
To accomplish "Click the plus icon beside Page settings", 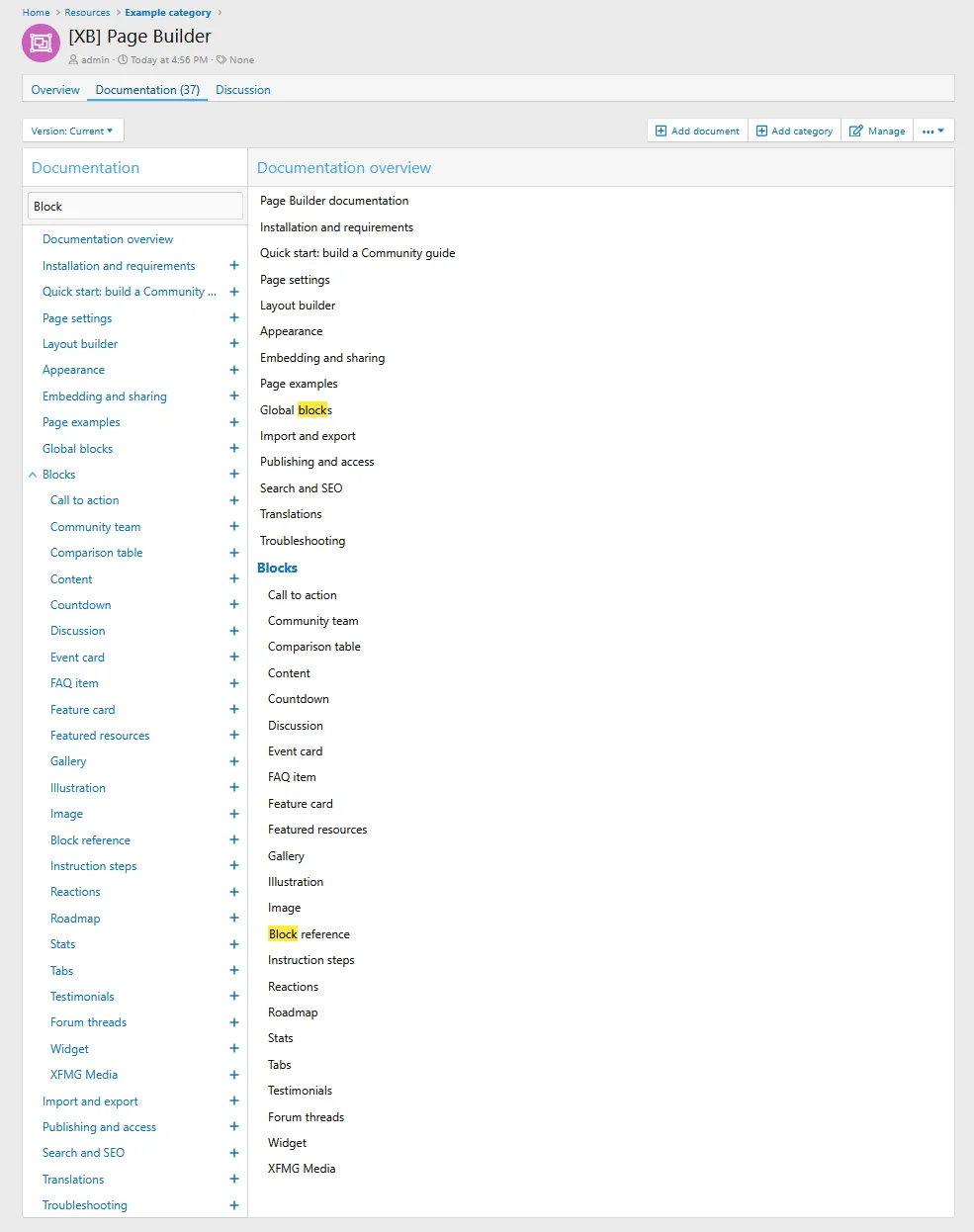I will tap(234, 317).
